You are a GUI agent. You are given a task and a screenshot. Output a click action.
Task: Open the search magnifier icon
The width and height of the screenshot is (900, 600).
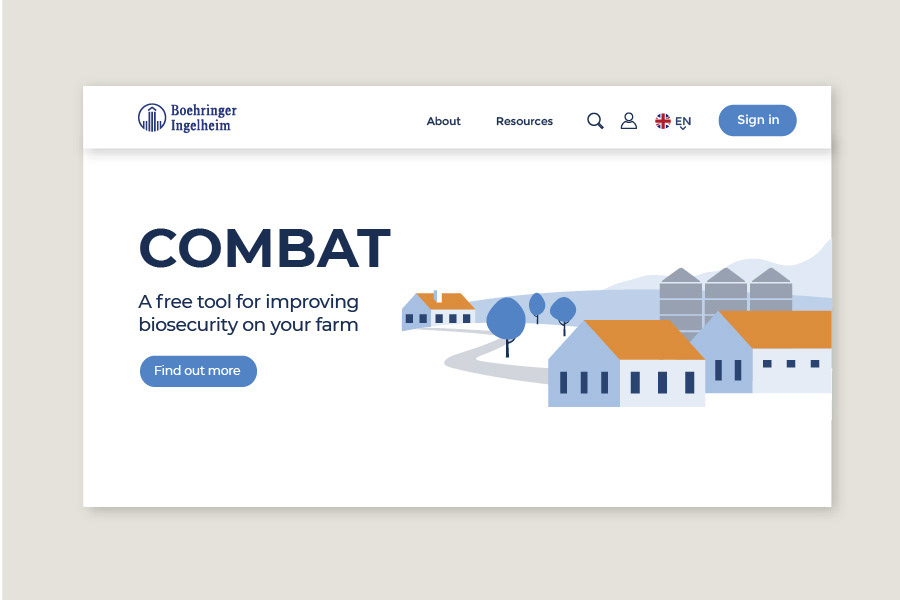[595, 121]
